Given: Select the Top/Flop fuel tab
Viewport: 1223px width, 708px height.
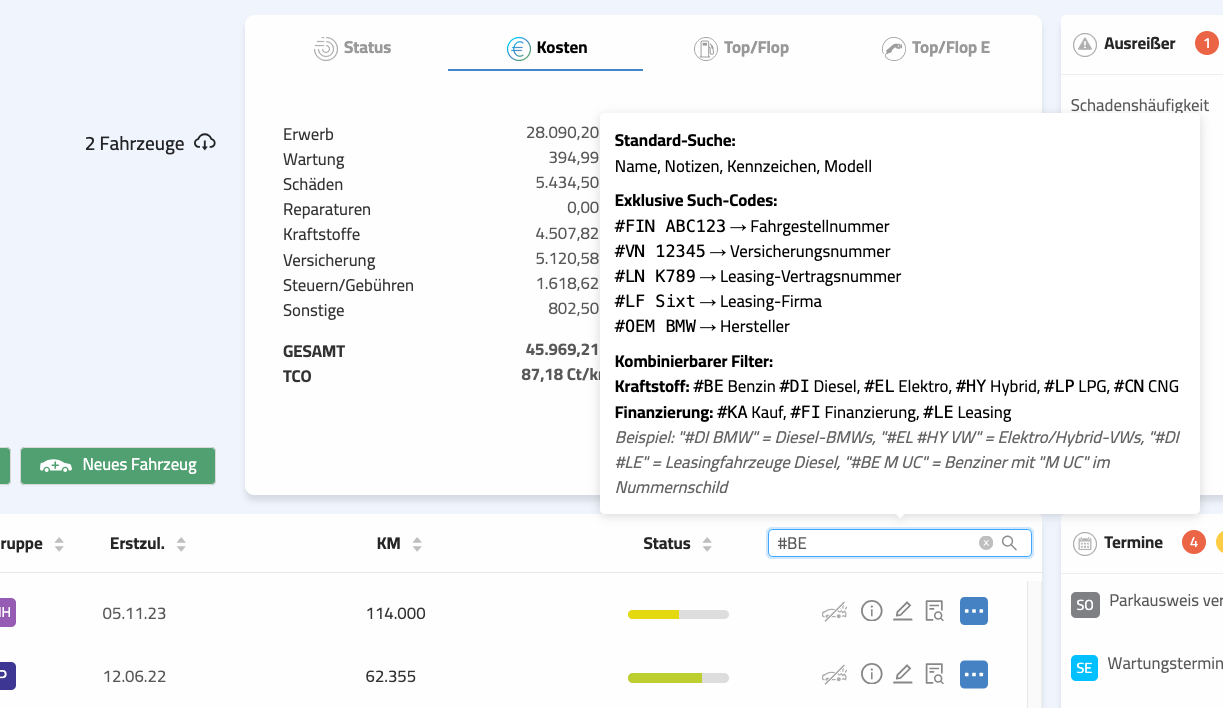Looking at the screenshot, I should [741, 48].
